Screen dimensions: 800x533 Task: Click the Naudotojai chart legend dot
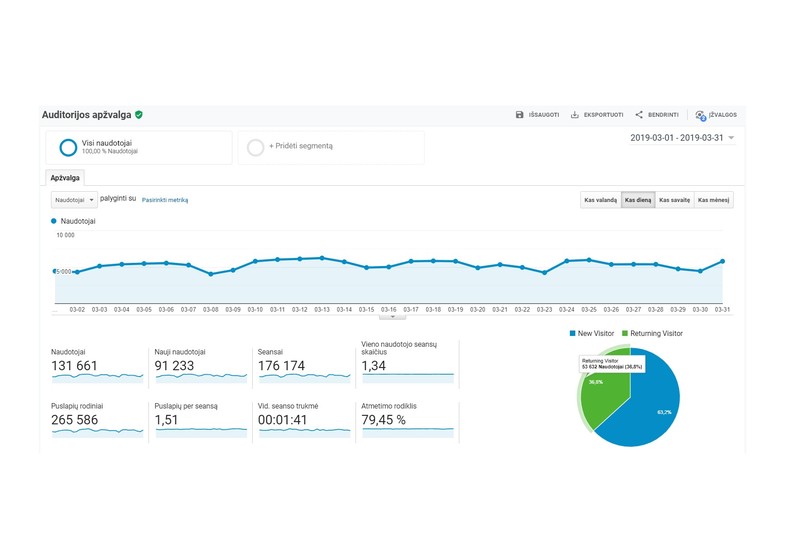tap(54, 221)
